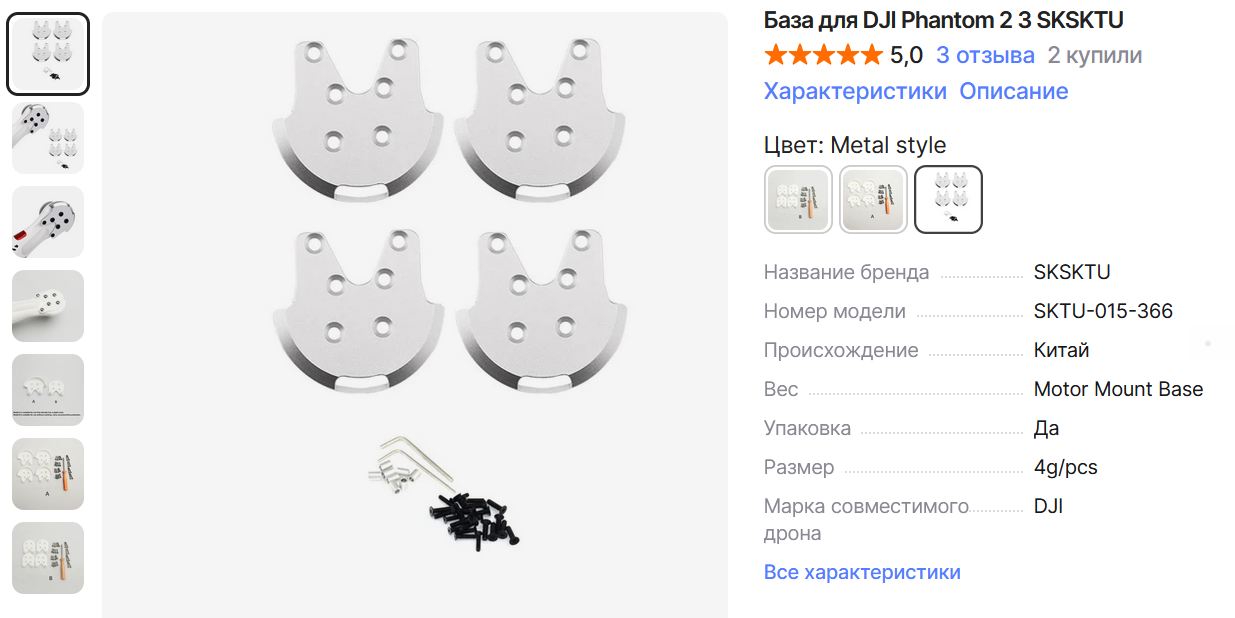Jump to the Характеристики section
1235x618 pixels.
coord(855,91)
